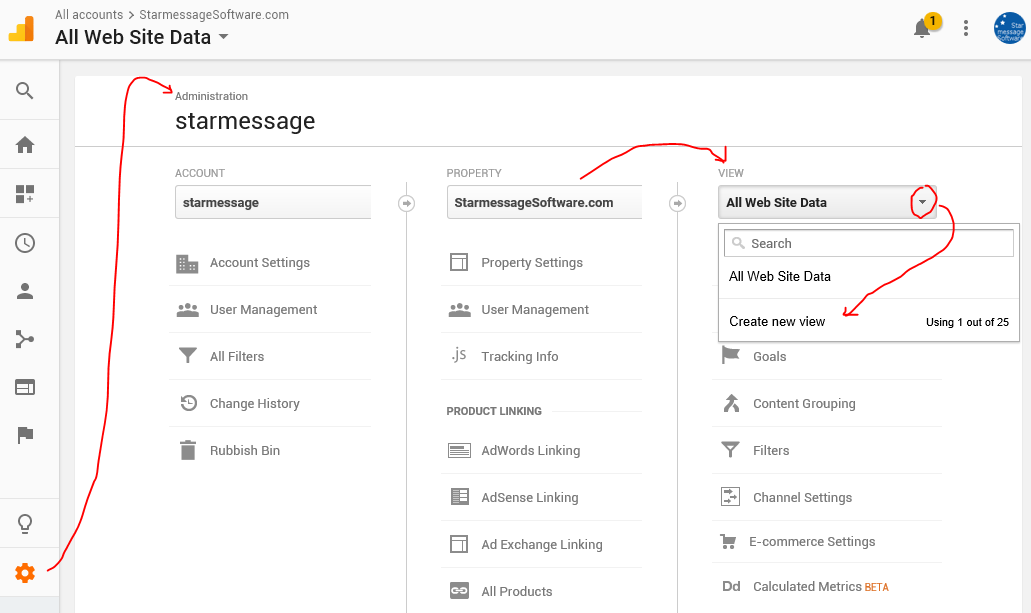Open AdWords Linking
The width and height of the screenshot is (1031, 613).
pos(531,451)
